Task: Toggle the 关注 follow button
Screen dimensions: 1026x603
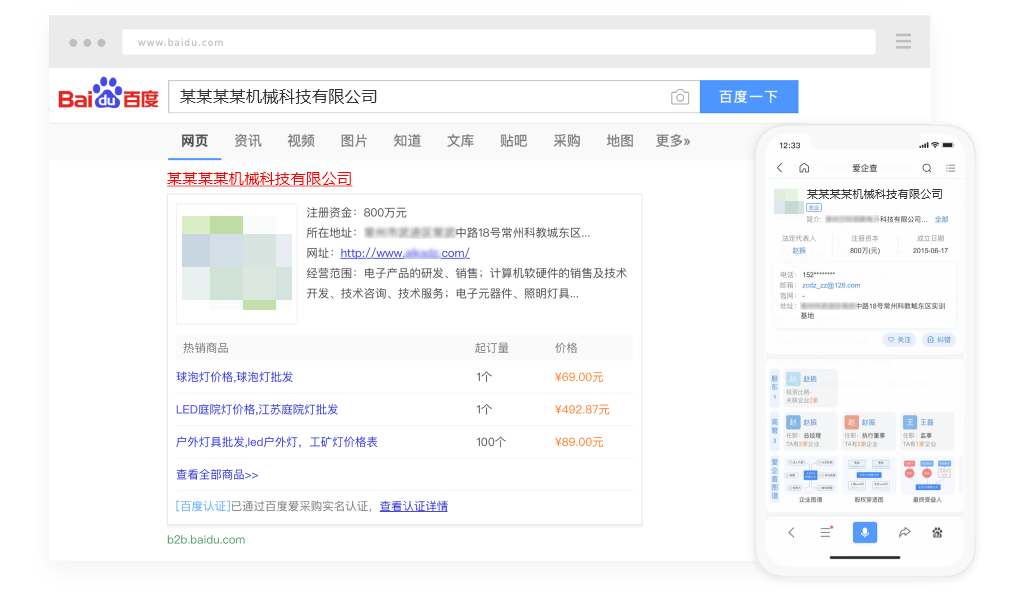Action: tap(900, 340)
